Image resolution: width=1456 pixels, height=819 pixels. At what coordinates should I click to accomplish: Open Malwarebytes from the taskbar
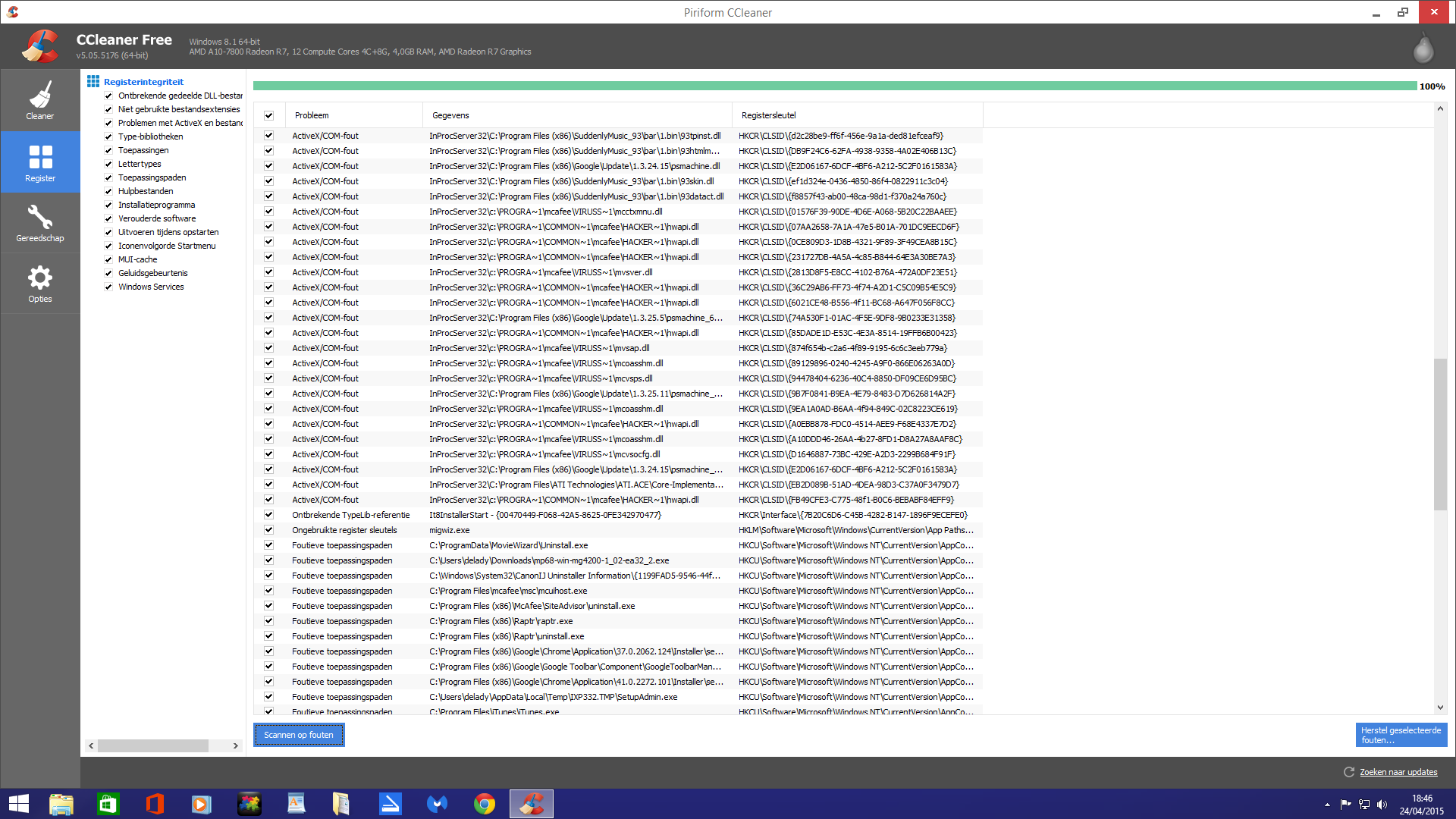[438, 804]
